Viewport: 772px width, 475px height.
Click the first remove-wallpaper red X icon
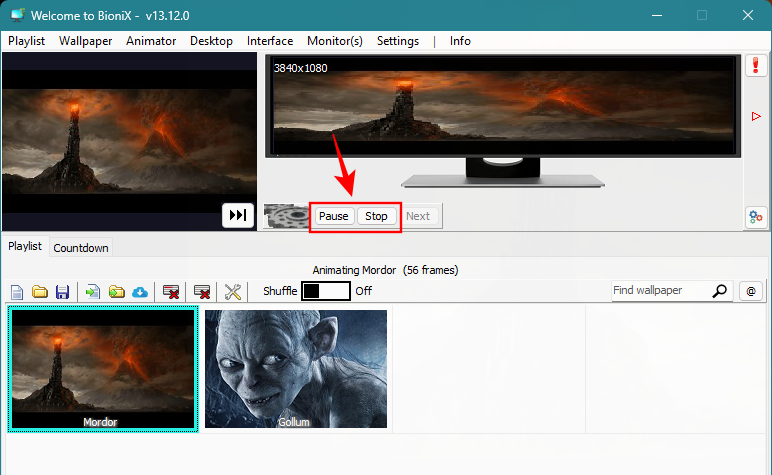(x=171, y=292)
